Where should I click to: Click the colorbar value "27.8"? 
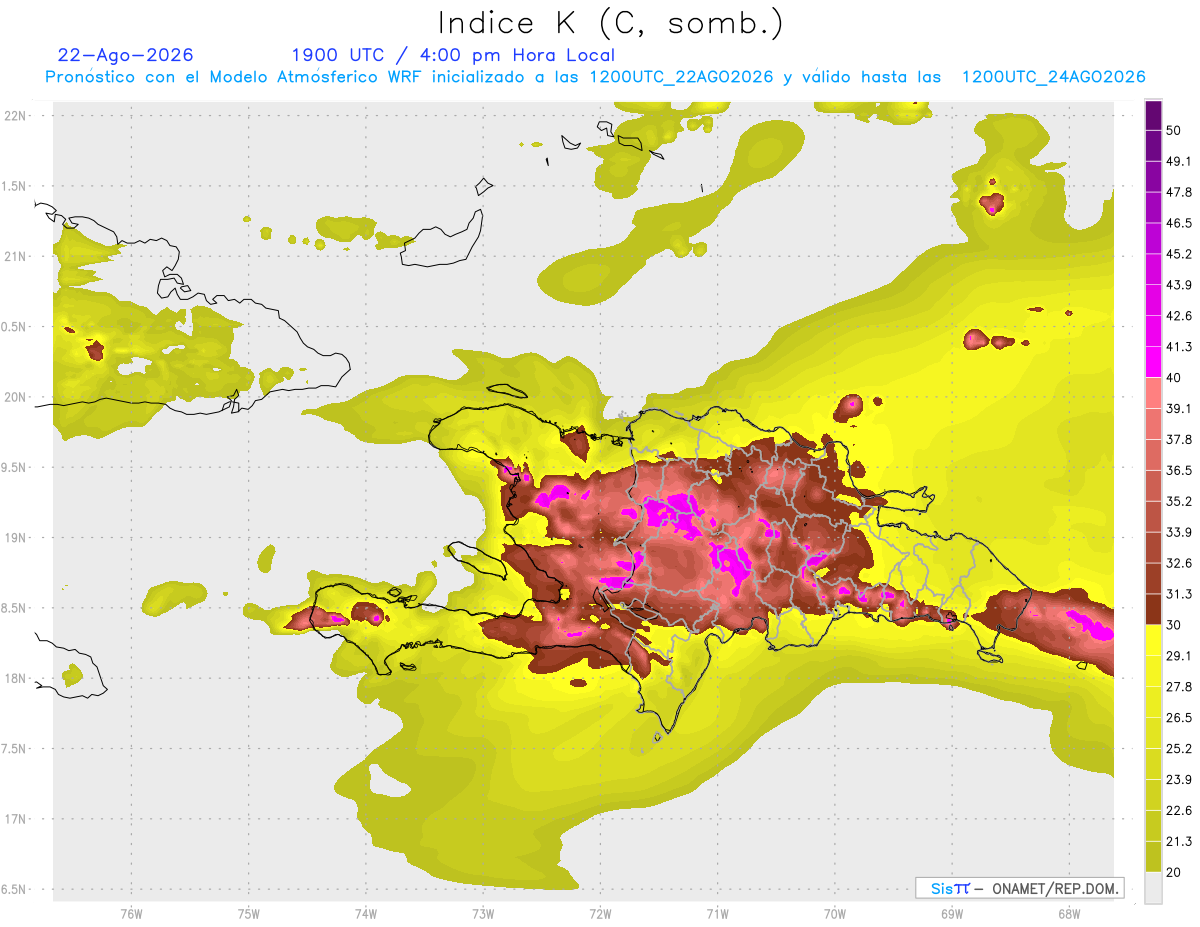tap(1179, 687)
